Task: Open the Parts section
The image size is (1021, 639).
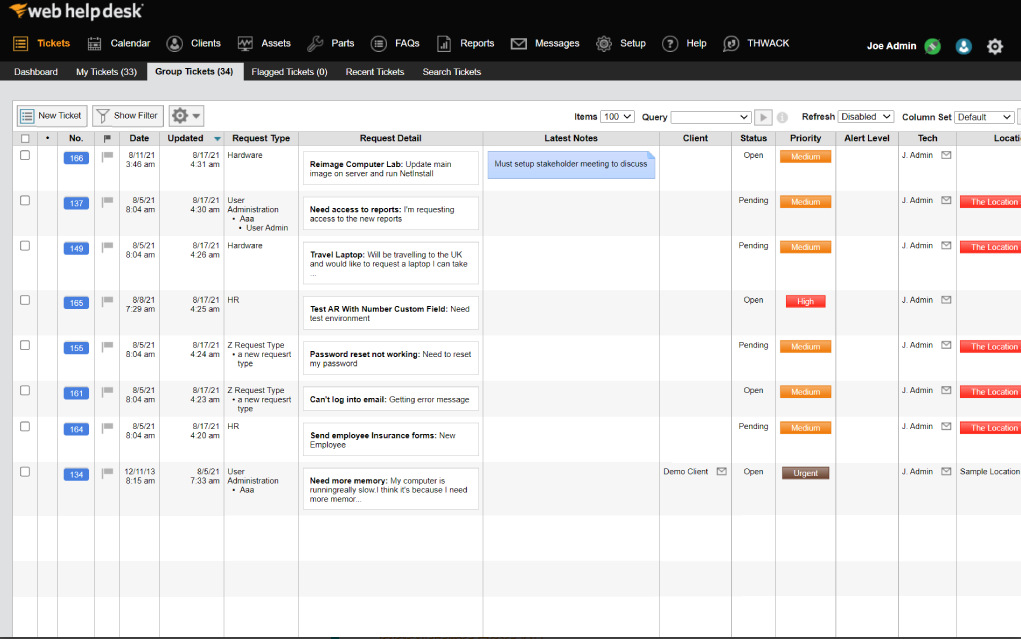Action: point(340,43)
